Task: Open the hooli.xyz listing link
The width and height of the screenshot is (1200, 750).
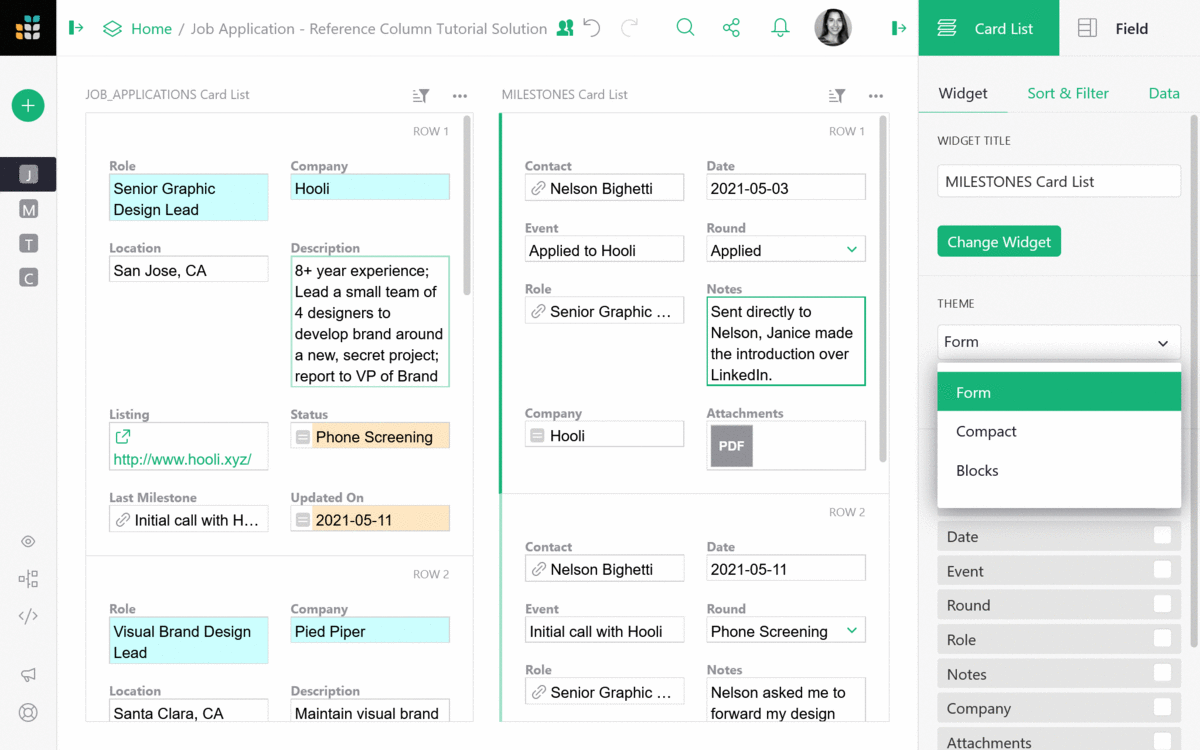Action: pyautogui.click(x=182, y=460)
